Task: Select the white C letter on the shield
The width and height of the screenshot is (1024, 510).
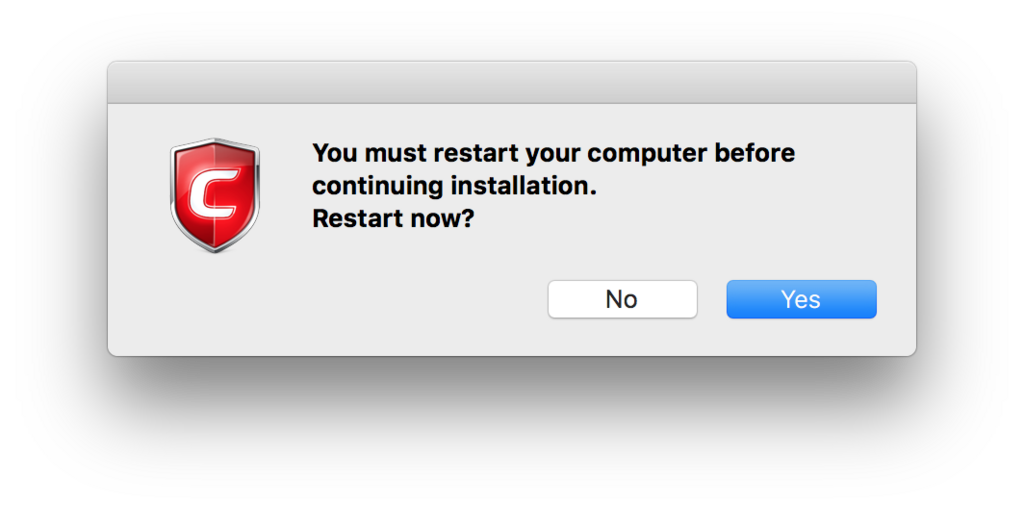Action: pyautogui.click(x=214, y=195)
